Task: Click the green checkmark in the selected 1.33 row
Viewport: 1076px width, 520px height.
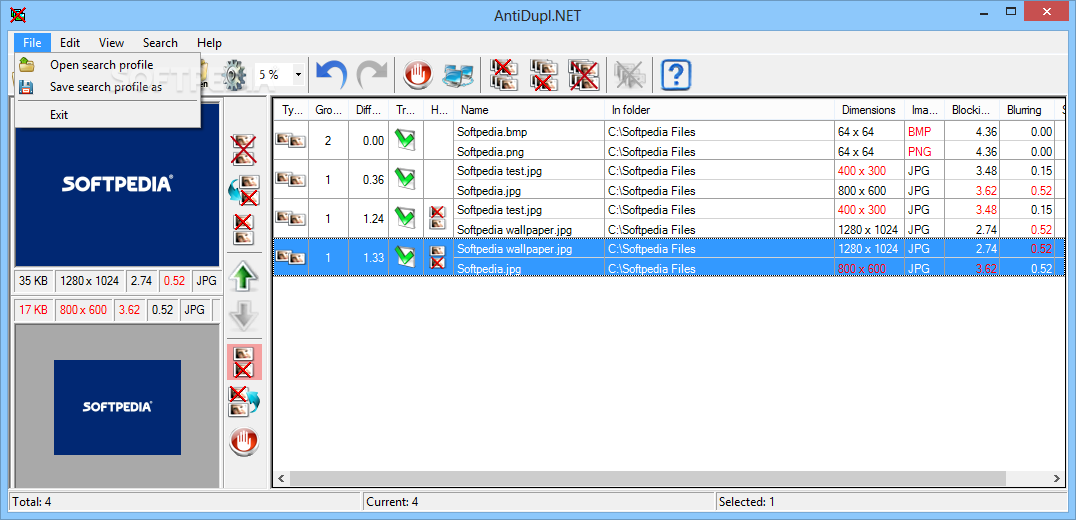Action: pyautogui.click(x=405, y=257)
